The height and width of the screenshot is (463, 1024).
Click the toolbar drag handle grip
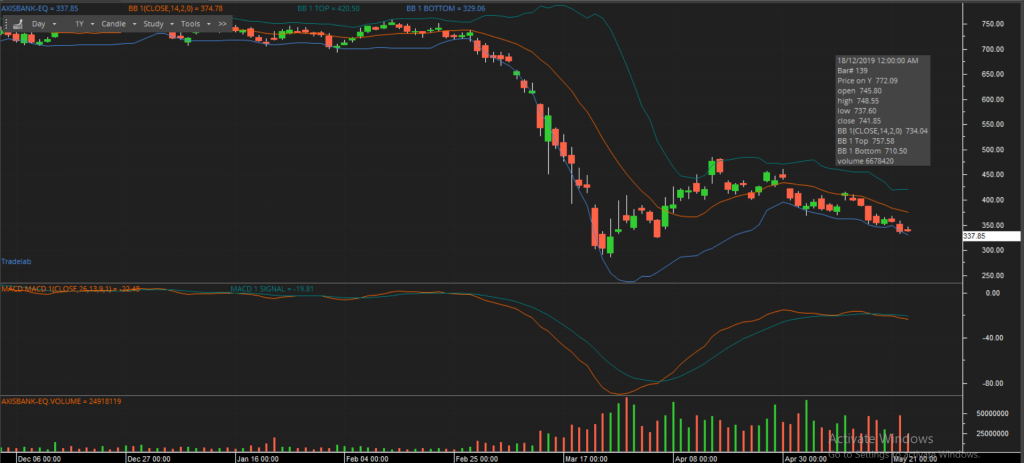(5, 24)
